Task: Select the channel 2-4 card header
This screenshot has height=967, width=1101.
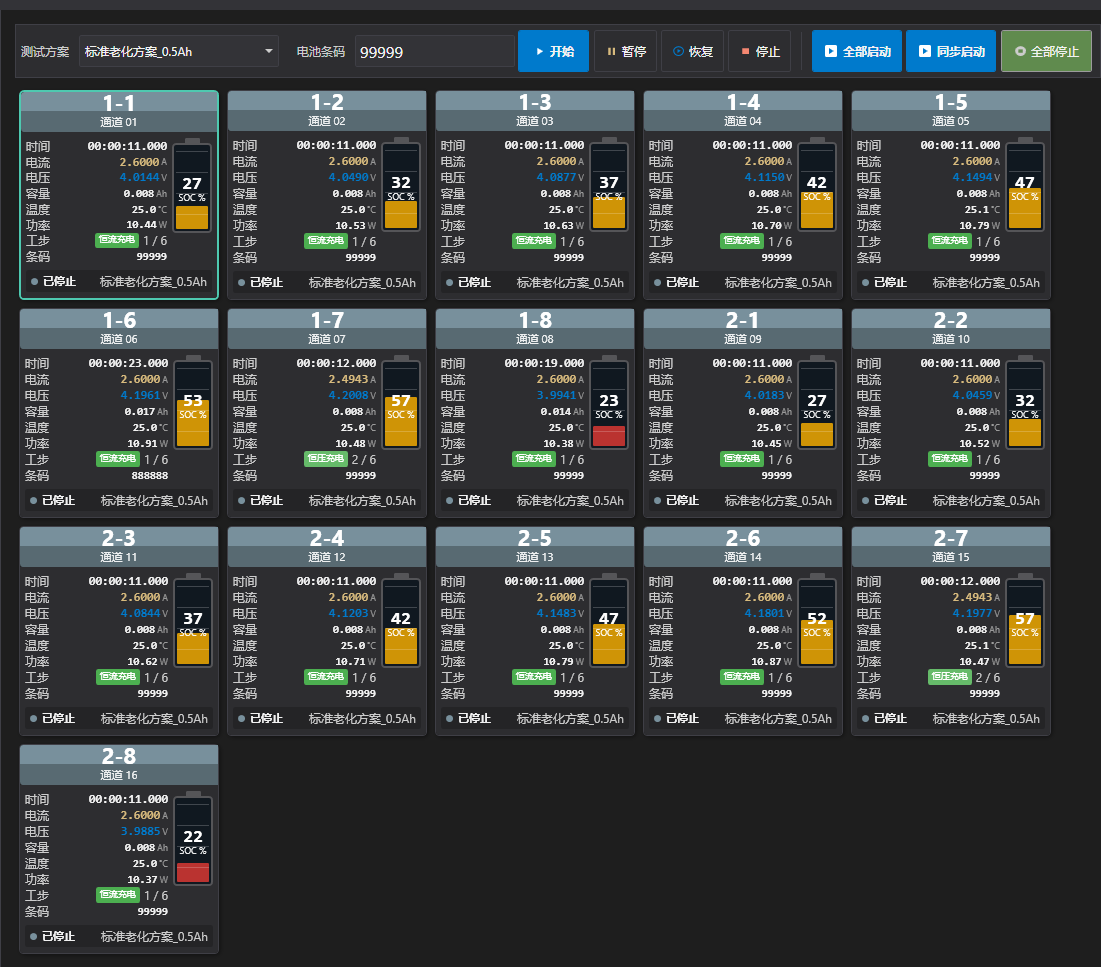Action: coord(327,547)
